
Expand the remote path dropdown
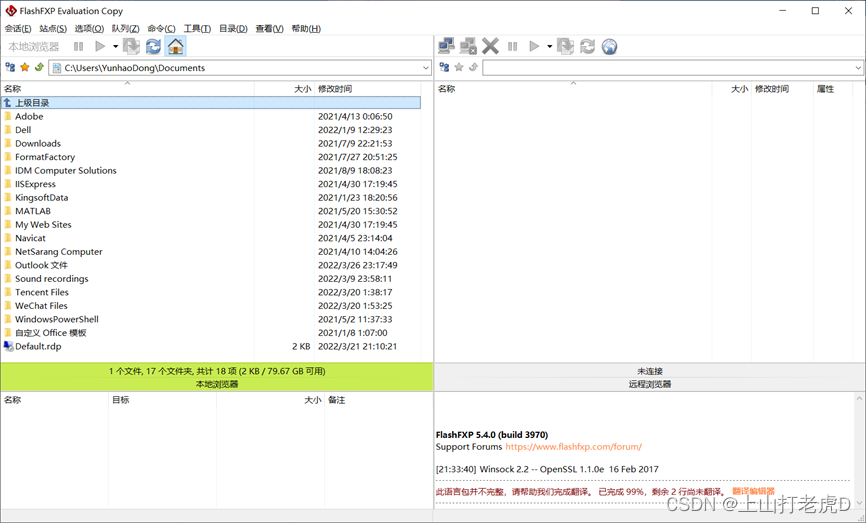click(x=858, y=68)
